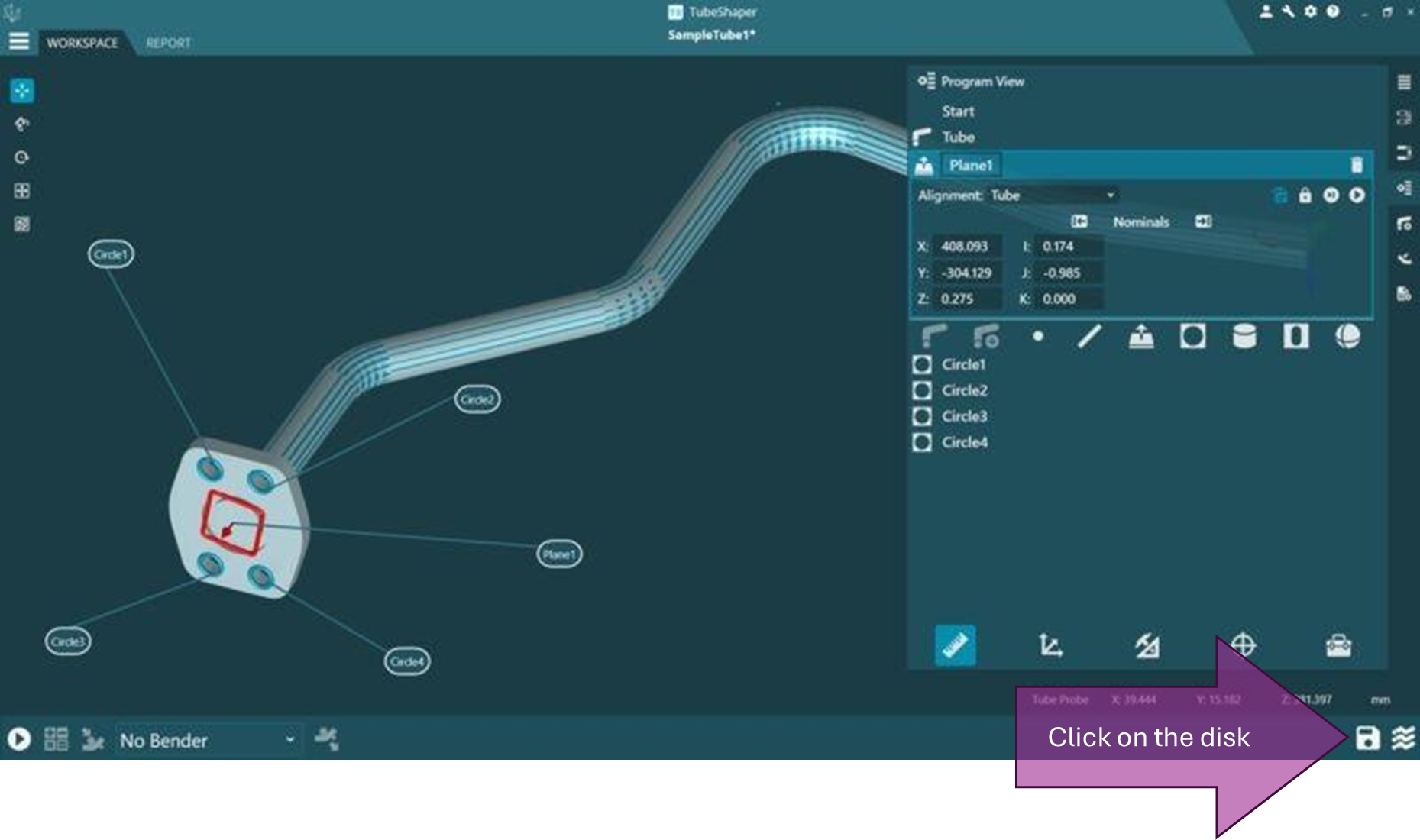Select the circle feature tool

click(1192, 336)
